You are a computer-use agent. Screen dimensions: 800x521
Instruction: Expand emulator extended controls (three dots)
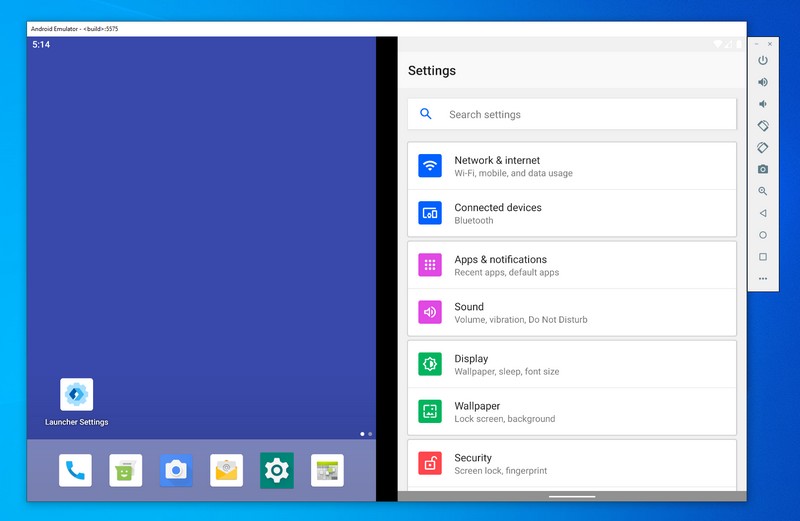[763, 279]
